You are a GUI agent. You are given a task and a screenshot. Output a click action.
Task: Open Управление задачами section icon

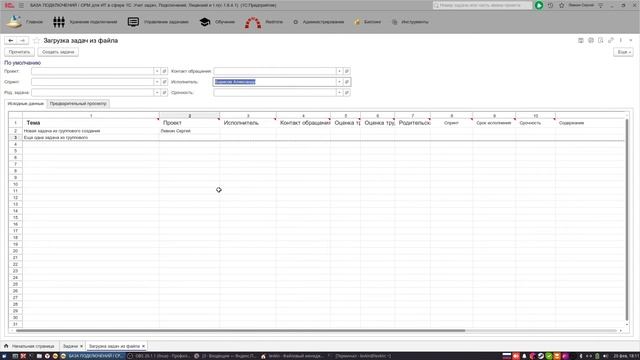tap(133, 22)
